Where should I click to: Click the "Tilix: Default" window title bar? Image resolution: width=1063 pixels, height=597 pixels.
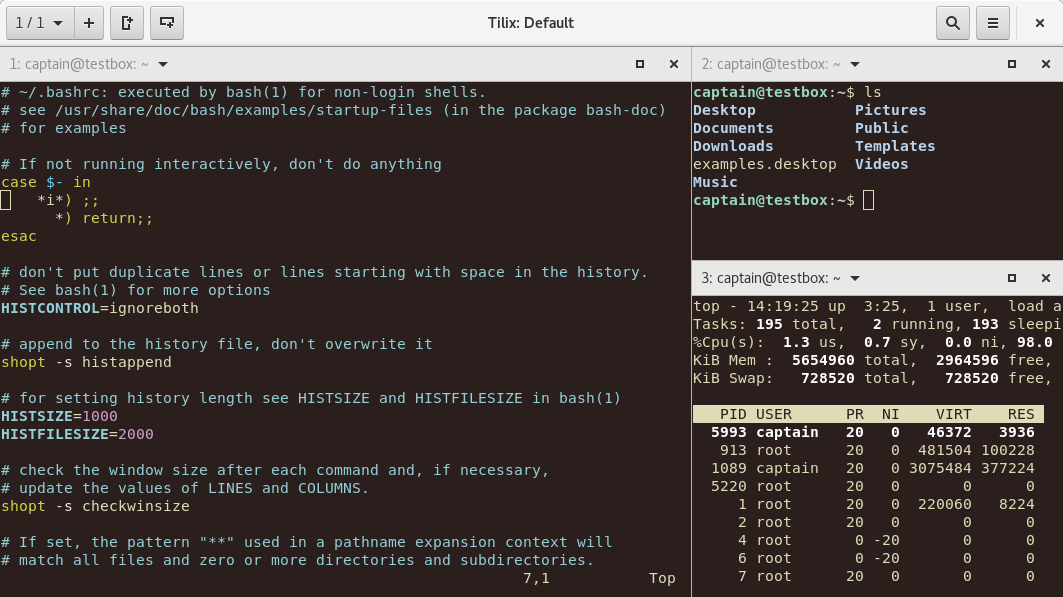pyautogui.click(x=530, y=22)
